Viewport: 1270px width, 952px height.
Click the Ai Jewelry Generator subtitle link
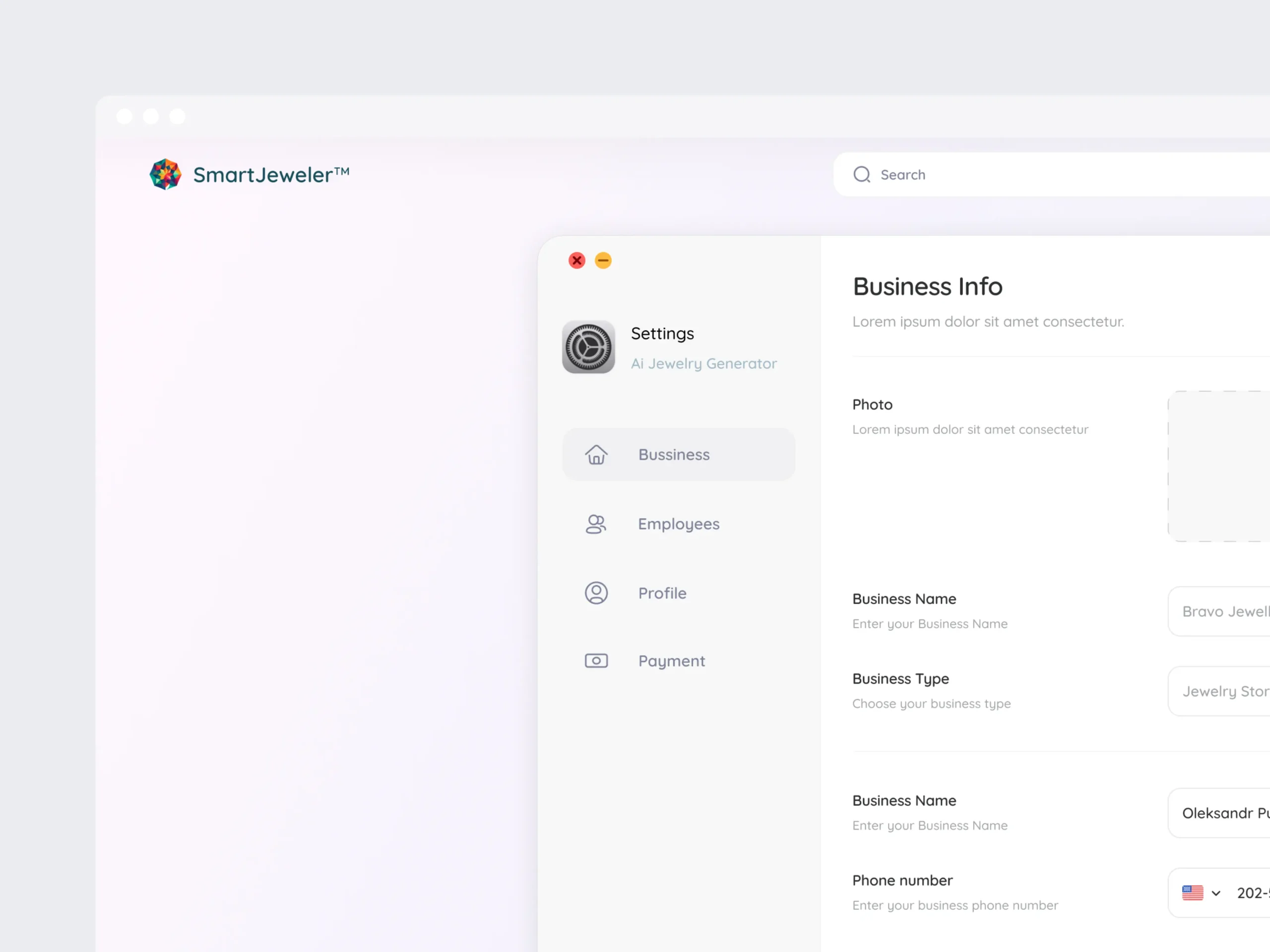[x=703, y=364]
